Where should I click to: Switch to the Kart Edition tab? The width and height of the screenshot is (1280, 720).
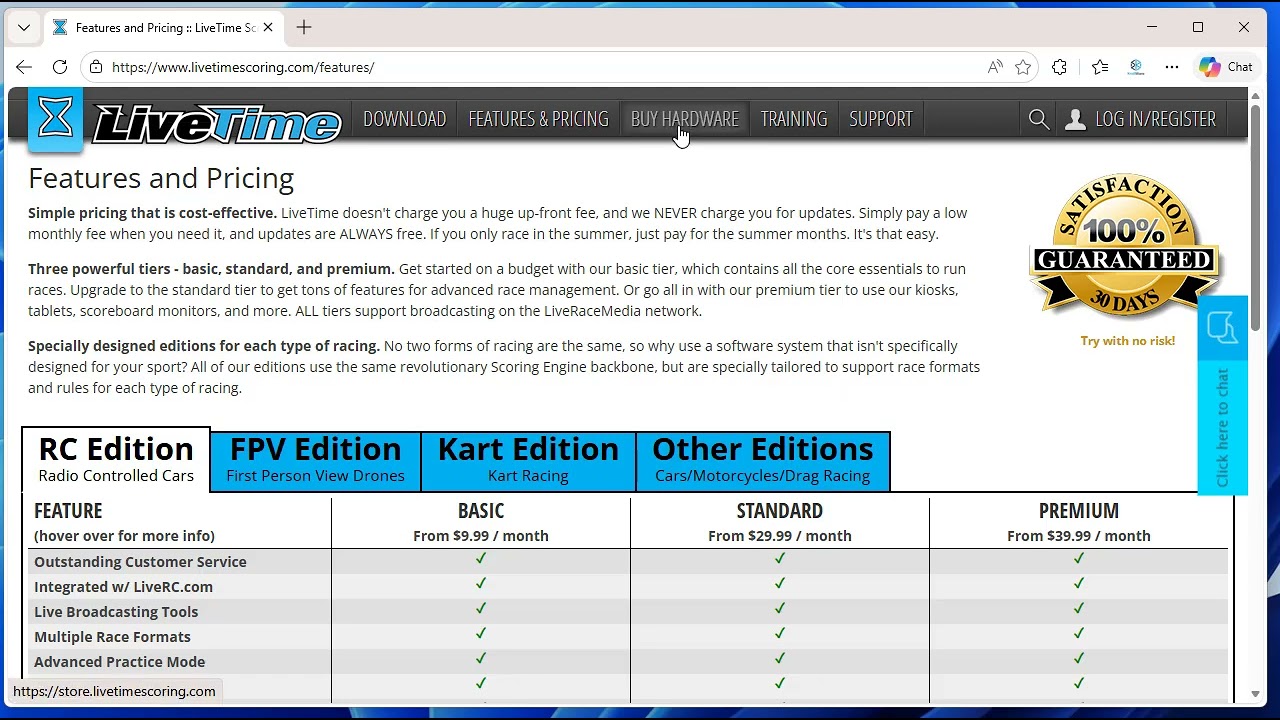(528, 460)
